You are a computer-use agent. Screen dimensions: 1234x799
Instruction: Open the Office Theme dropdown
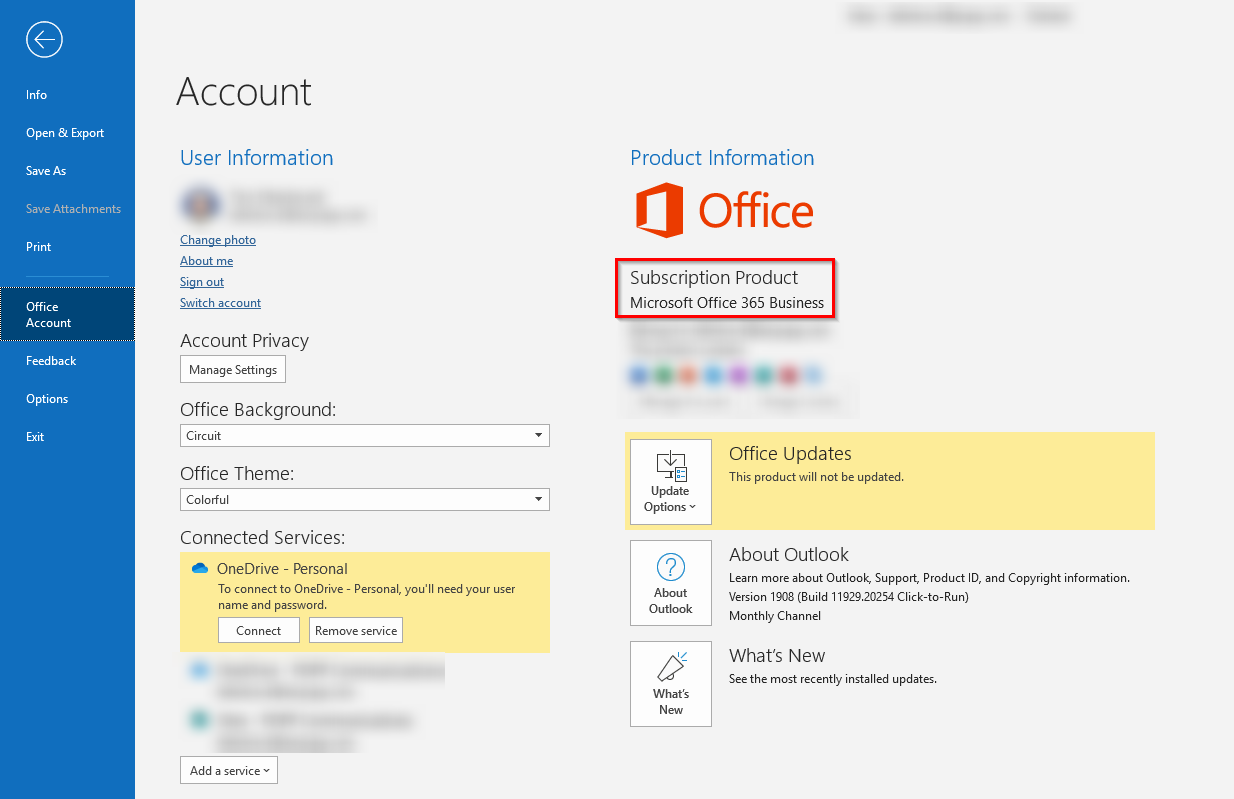(x=539, y=499)
